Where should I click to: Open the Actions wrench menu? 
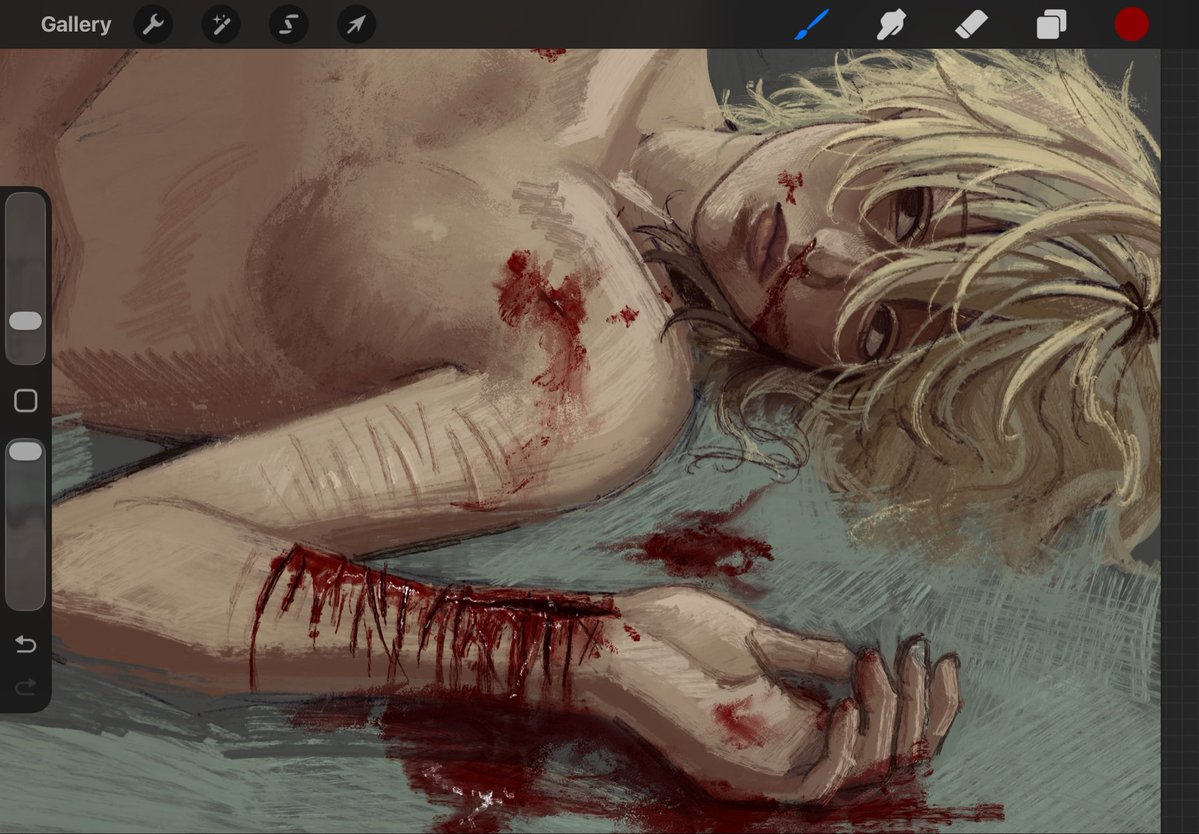point(153,24)
